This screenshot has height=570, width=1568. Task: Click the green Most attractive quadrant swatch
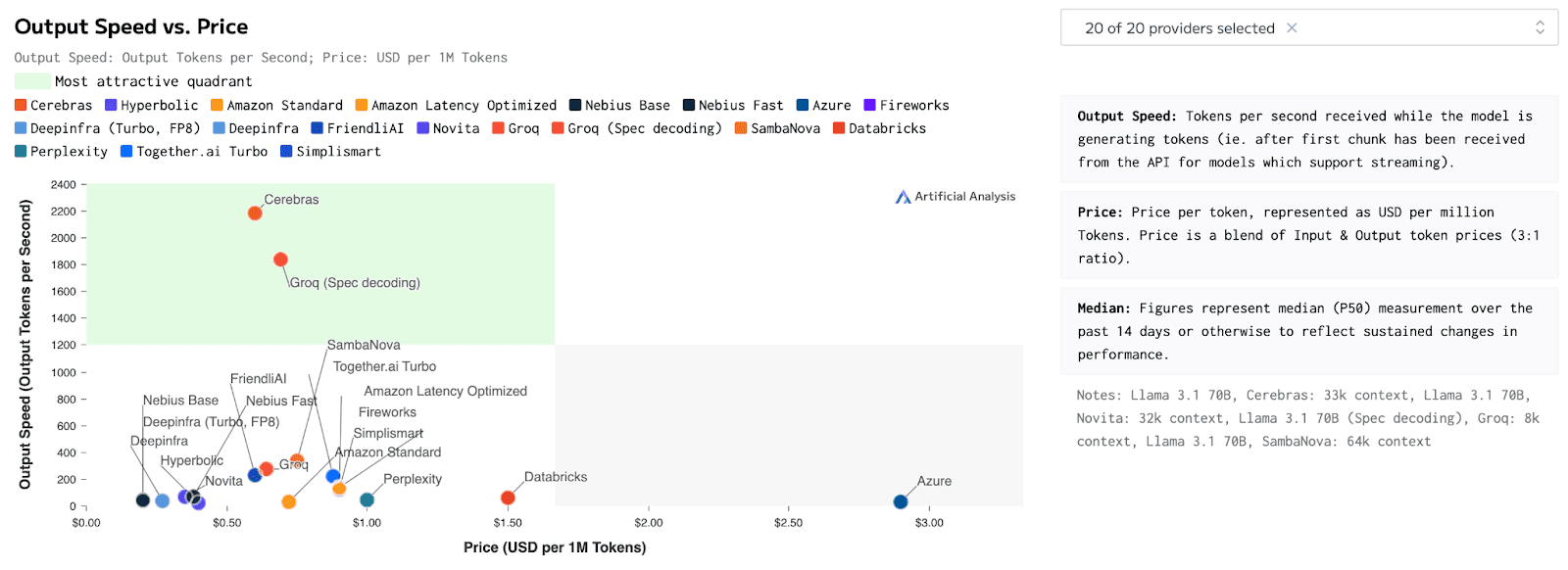click(32, 81)
